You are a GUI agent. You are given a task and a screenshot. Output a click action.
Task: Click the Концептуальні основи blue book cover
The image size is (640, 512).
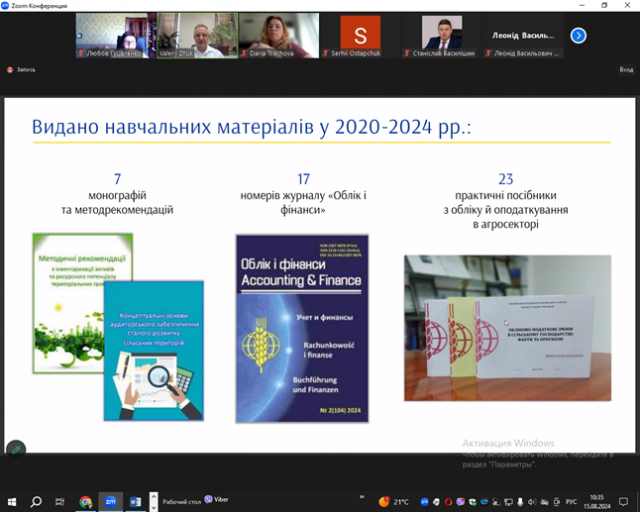click(153, 351)
